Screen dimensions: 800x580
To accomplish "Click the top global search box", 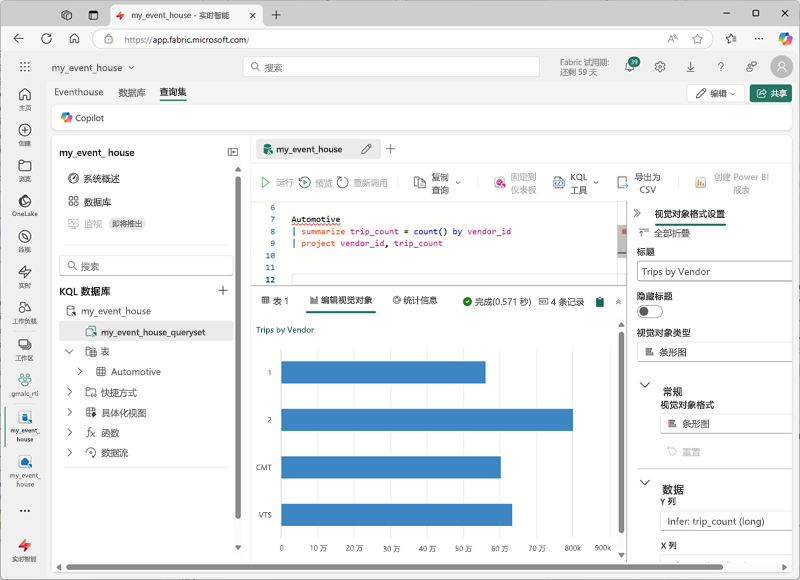I will click(x=391, y=67).
